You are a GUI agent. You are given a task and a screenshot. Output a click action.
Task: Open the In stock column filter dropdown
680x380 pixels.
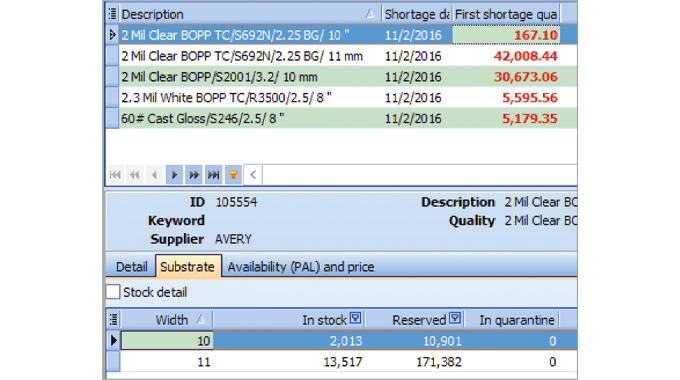coord(356,318)
